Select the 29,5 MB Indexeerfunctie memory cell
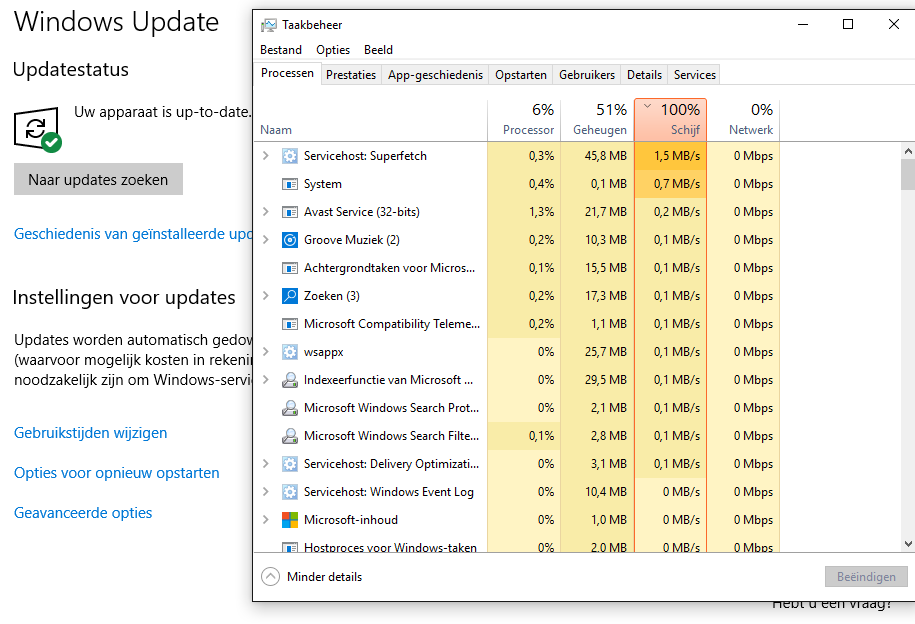Screen dimensions: 915x624 click(598, 380)
